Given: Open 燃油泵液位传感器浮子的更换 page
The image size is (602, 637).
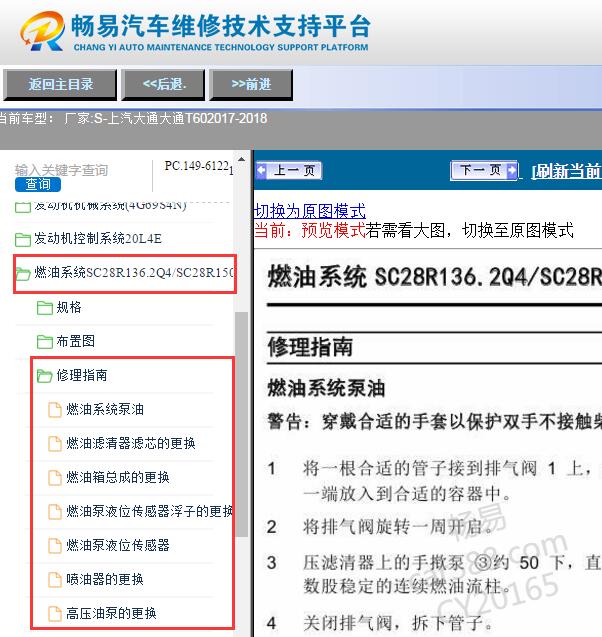Looking at the screenshot, I should click(149, 511).
